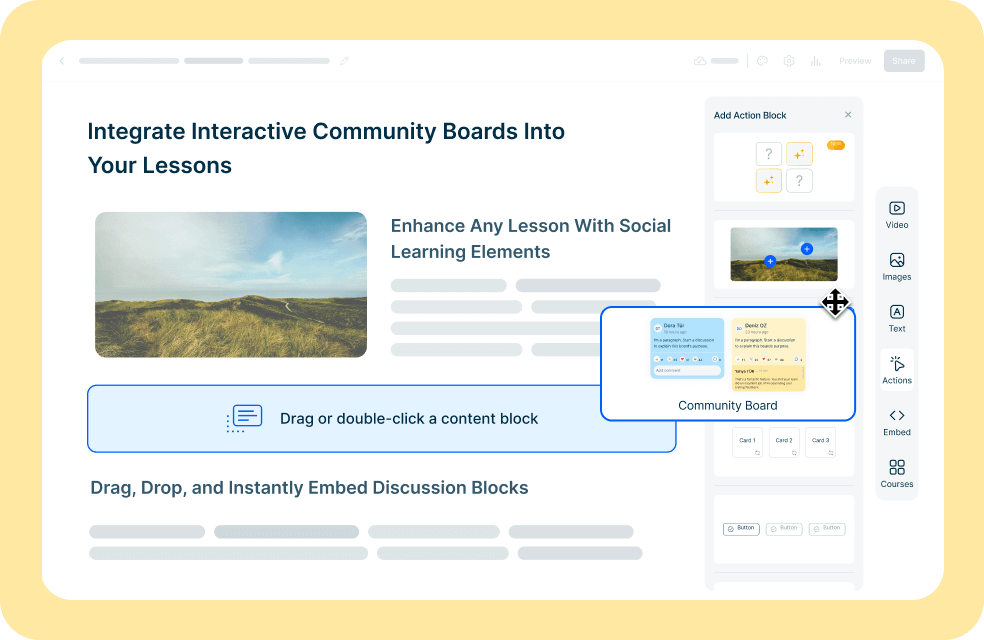Open the lesson Preview
Screen dimensions: 984x640
[855, 60]
